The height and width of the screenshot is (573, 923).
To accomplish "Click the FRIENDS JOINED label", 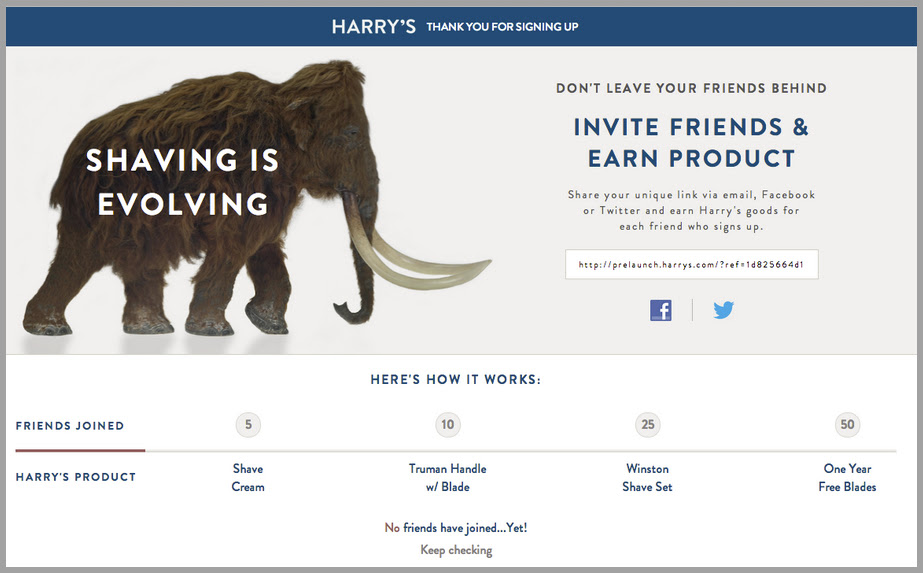I will 70,426.
